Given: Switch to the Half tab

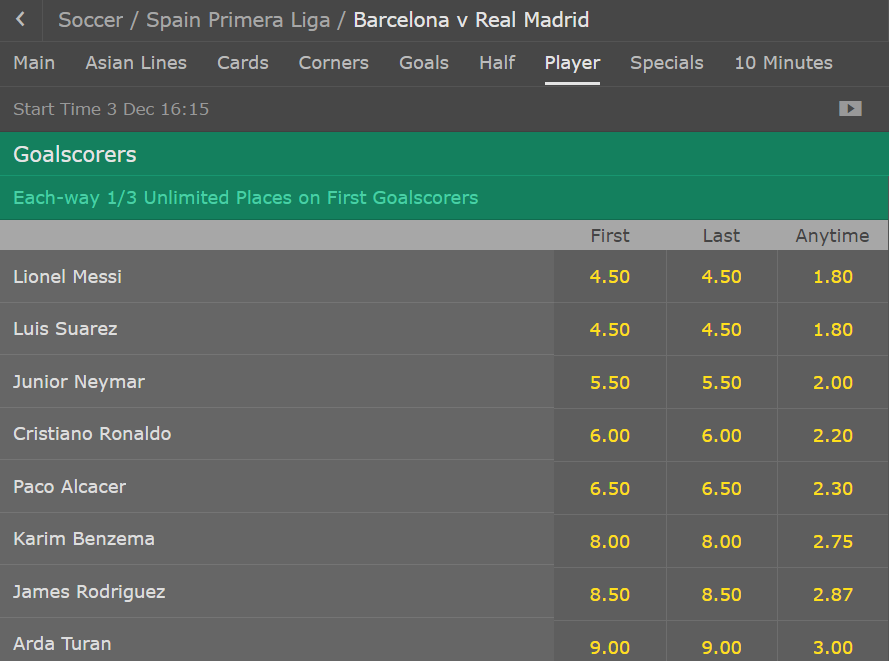Looking at the screenshot, I should tap(497, 63).
